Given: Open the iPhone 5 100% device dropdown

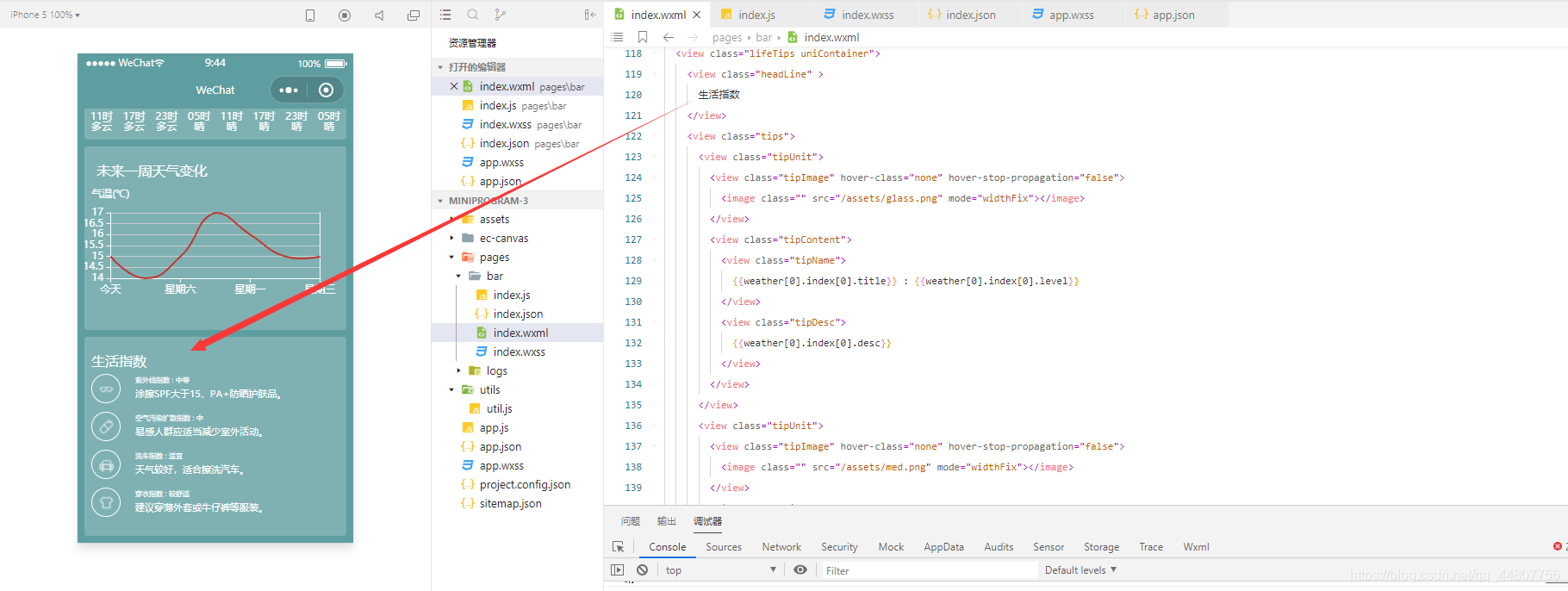Looking at the screenshot, I should pos(45,15).
